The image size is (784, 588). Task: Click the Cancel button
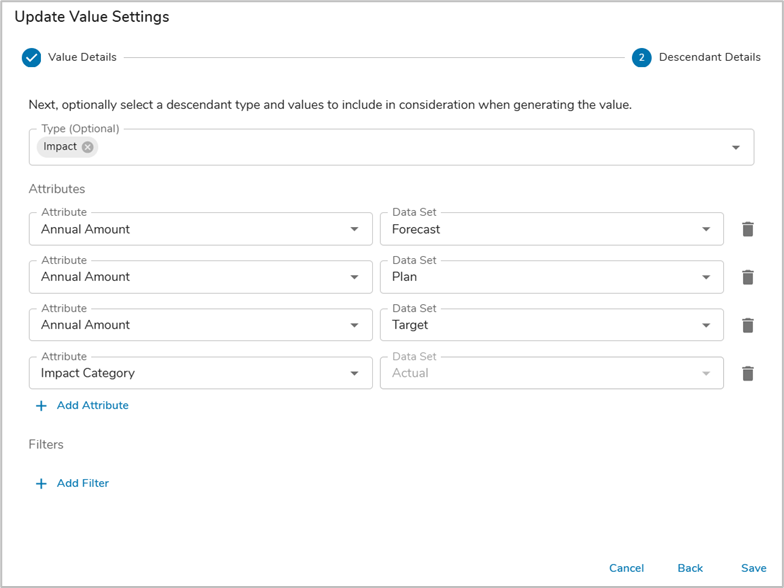click(626, 568)
